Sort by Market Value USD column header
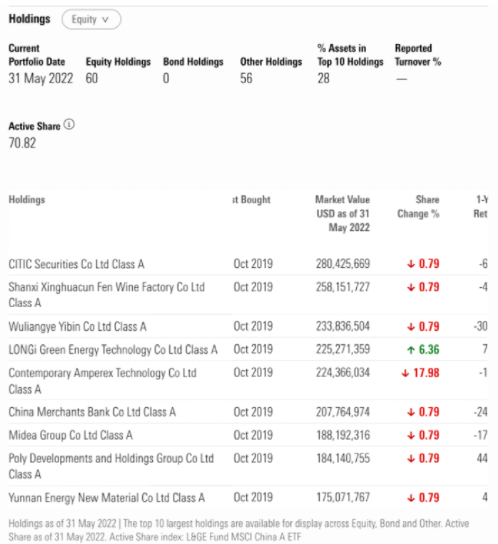Image resolution: width=498 pixels, height=544 pixels. [x=343, y=213]
